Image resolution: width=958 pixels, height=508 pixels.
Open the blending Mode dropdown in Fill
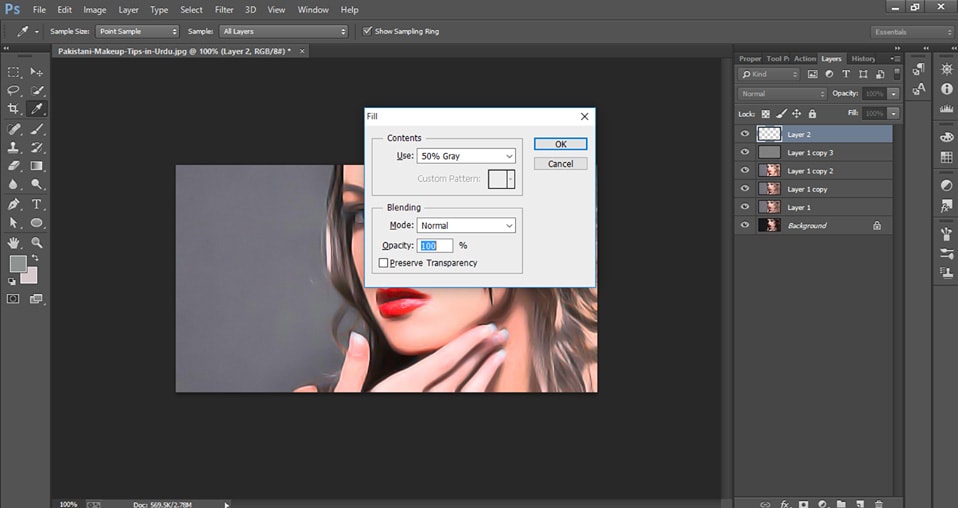(x=466, y=226)
